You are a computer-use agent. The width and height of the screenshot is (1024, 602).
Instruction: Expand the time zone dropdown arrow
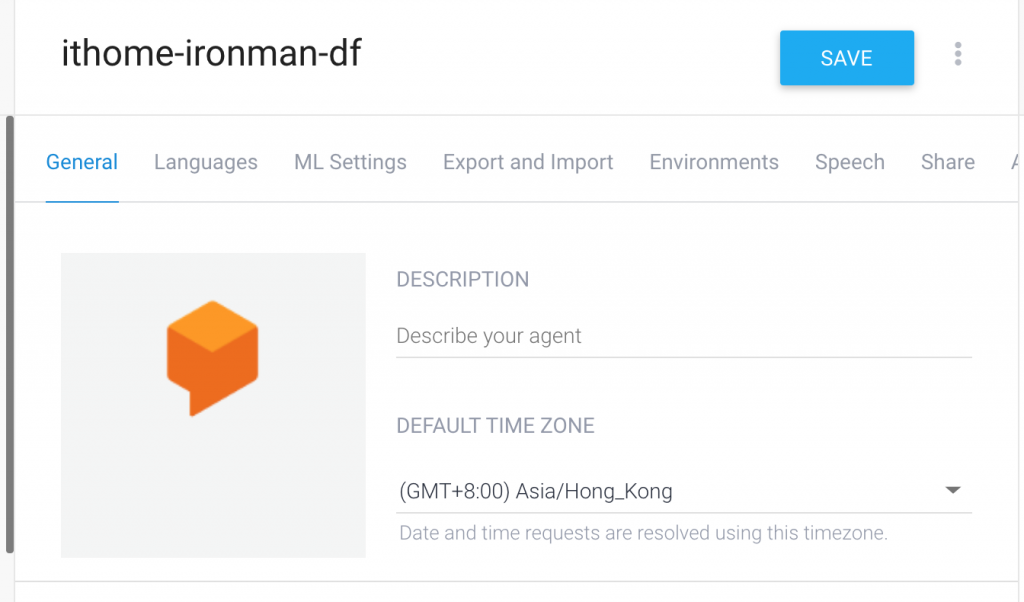953,490
